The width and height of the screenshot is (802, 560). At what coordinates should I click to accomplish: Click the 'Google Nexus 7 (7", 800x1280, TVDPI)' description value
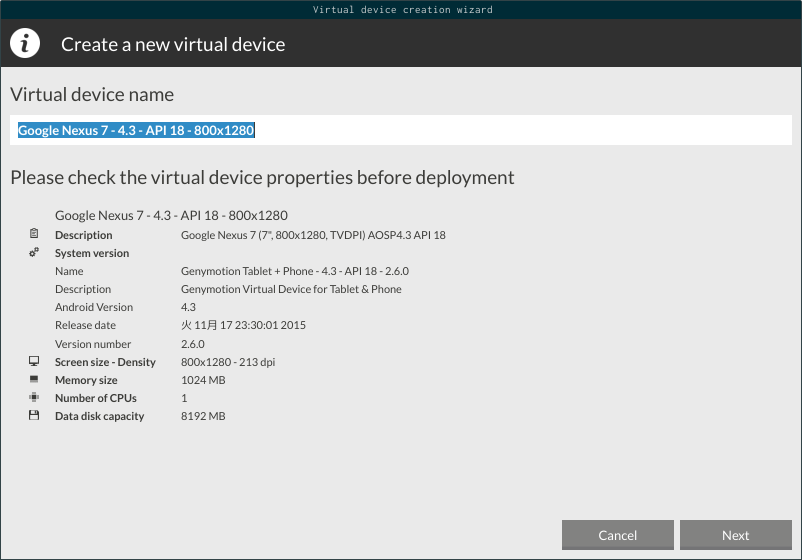pyautogui.click(x=313, y=235)
